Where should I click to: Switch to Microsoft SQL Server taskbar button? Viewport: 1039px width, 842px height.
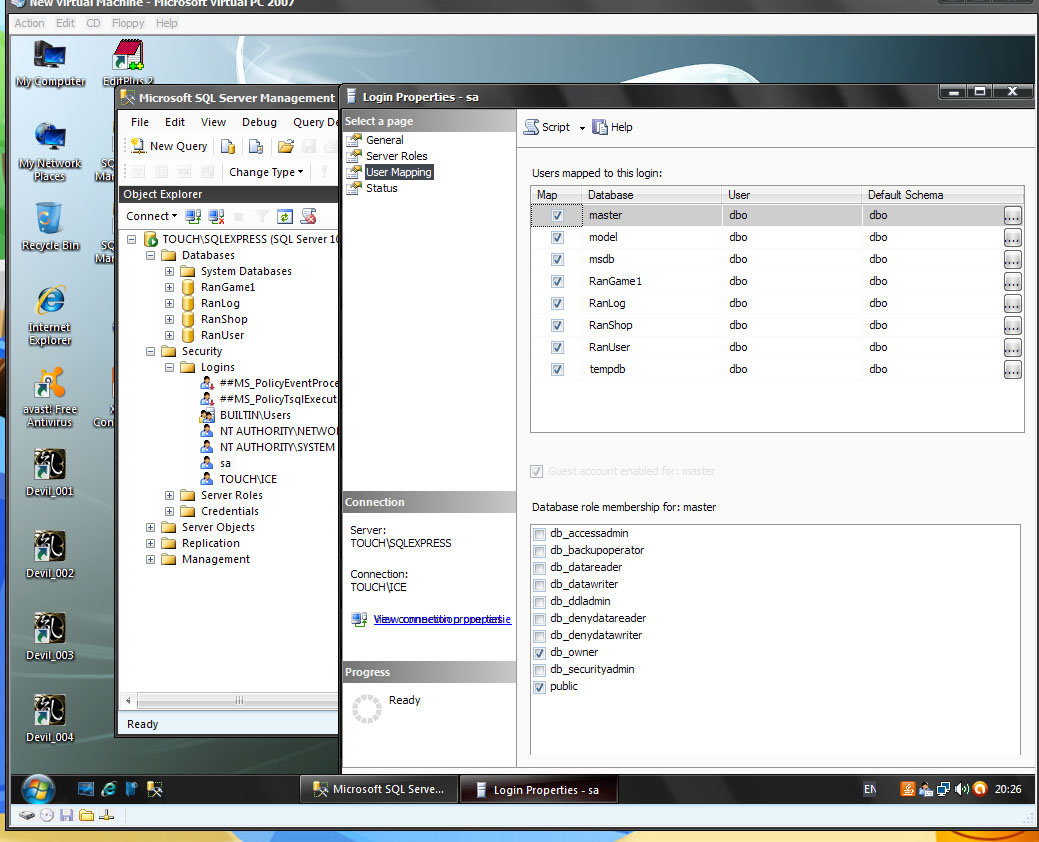point(378,789)
